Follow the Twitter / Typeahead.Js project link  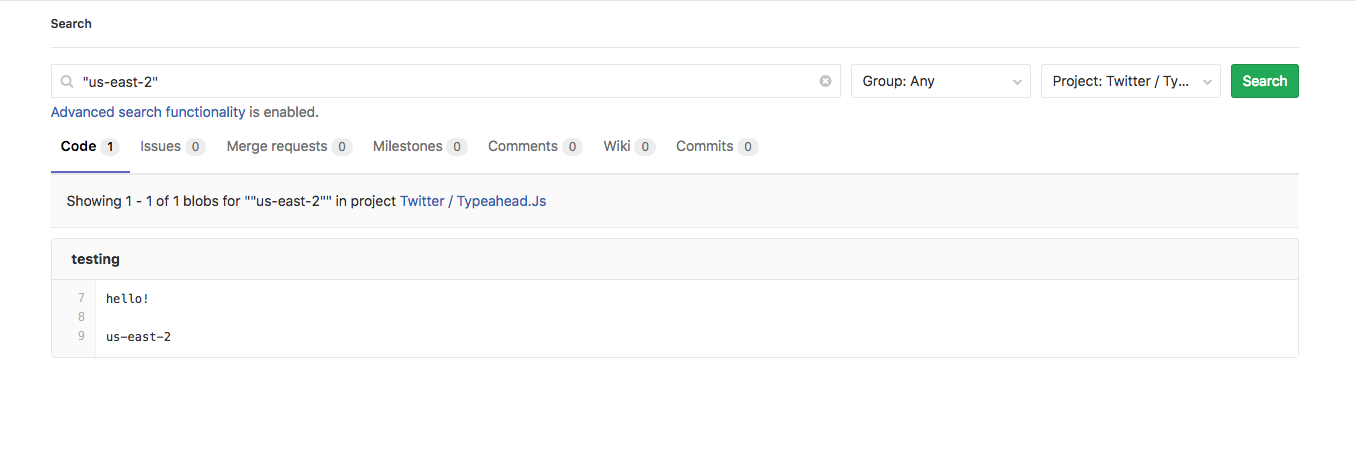point(473,201)
